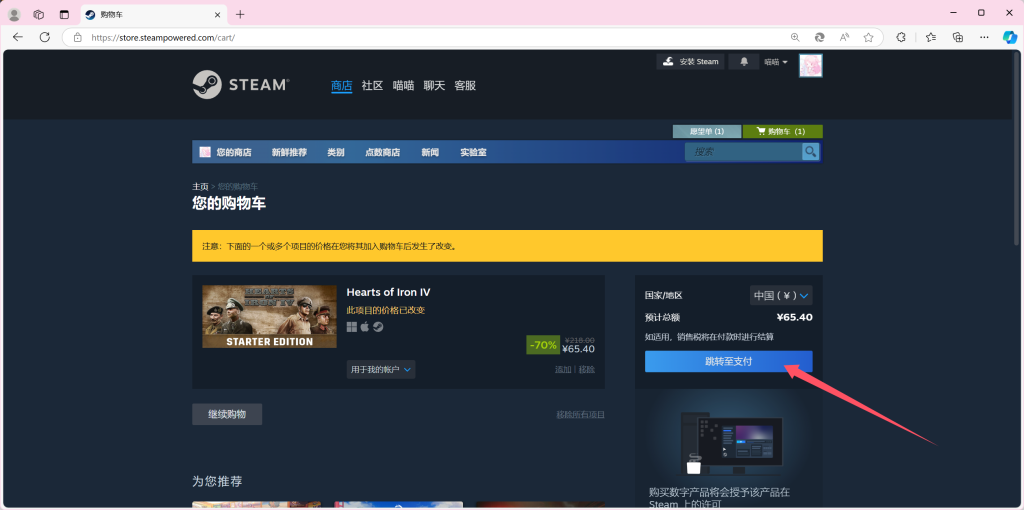
Task: View site information via the lock icon
Action: click(78, 37)
